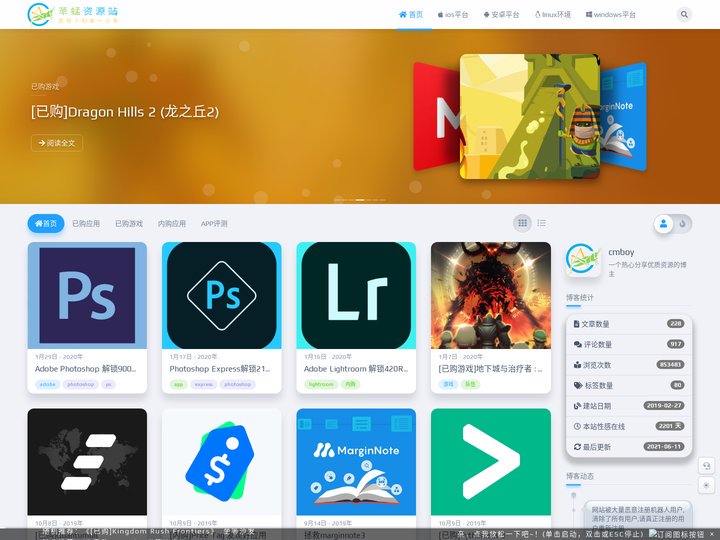Open windows平台 navigation item
Image resolution: width=720 pixels, height=540 pixels.
pos(611,15)
